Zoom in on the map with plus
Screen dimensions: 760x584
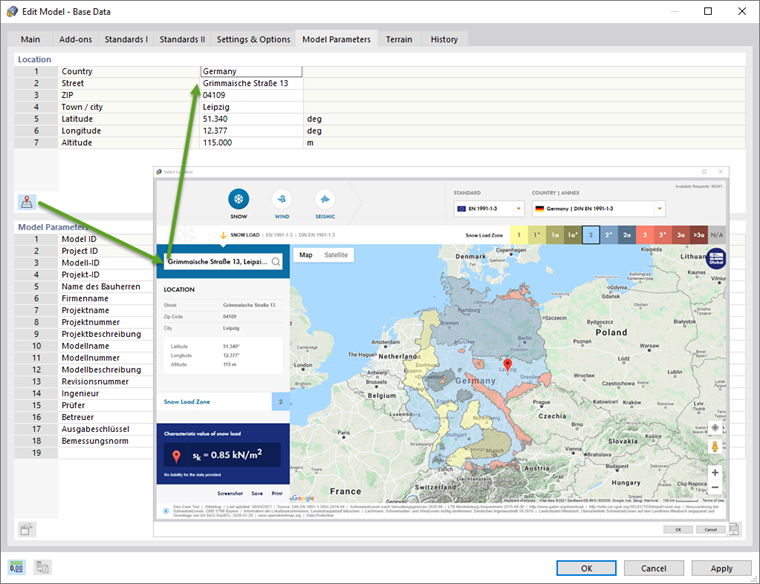tap(715, 472)
